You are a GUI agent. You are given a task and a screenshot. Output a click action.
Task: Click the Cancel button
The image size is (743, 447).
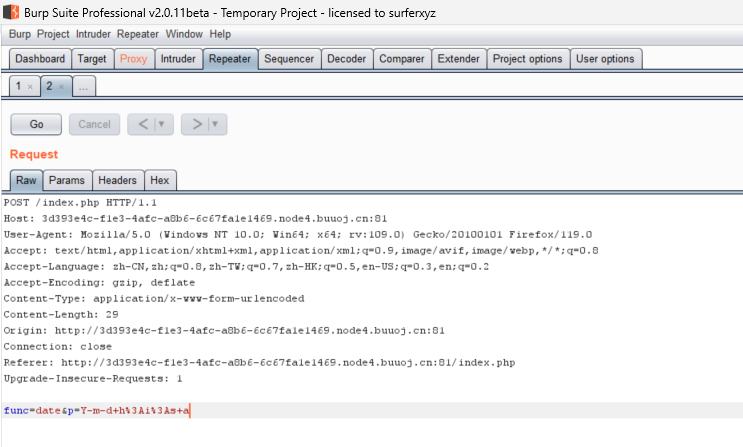point(94,125)
